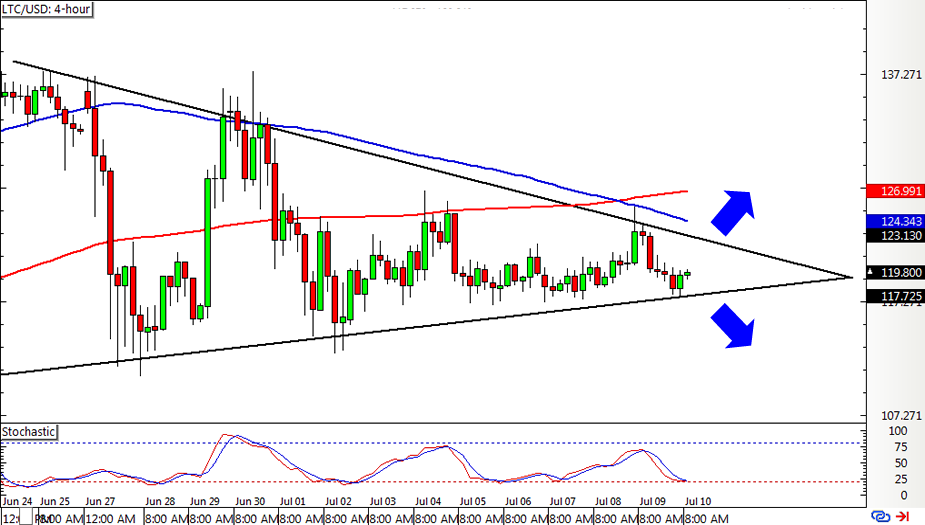Image resolution: width=925 pixels, height=525 pixels.
Task: Click the Jun 27 date label
Action: point(100,501)
